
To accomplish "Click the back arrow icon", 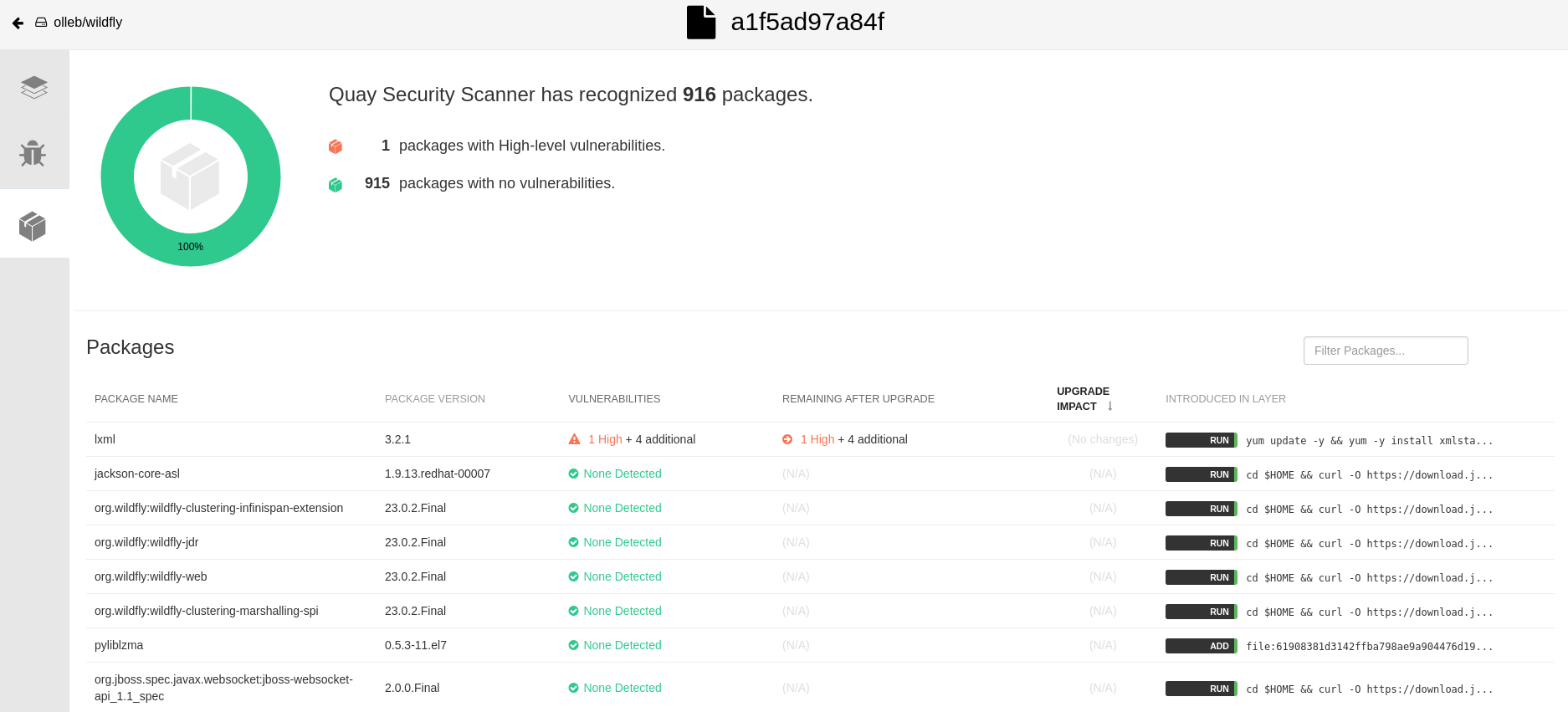I will [x=18, y=23].
